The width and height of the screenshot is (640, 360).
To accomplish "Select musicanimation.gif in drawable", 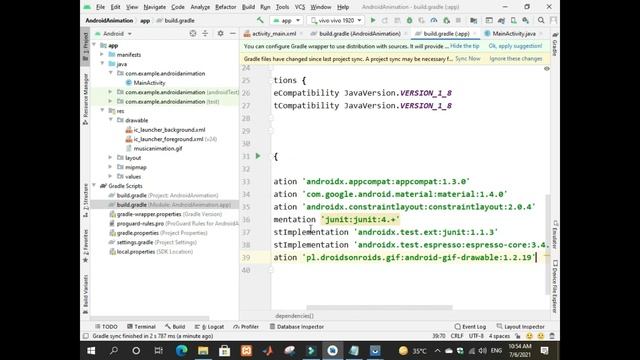I will click(158, 148).
